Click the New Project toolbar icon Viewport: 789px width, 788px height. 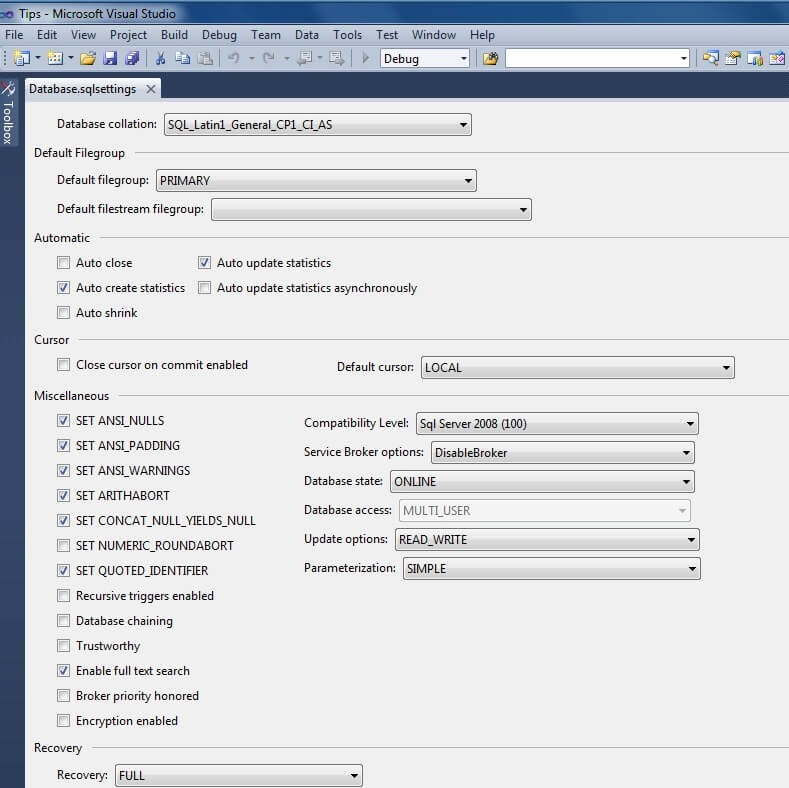(22, 58)
